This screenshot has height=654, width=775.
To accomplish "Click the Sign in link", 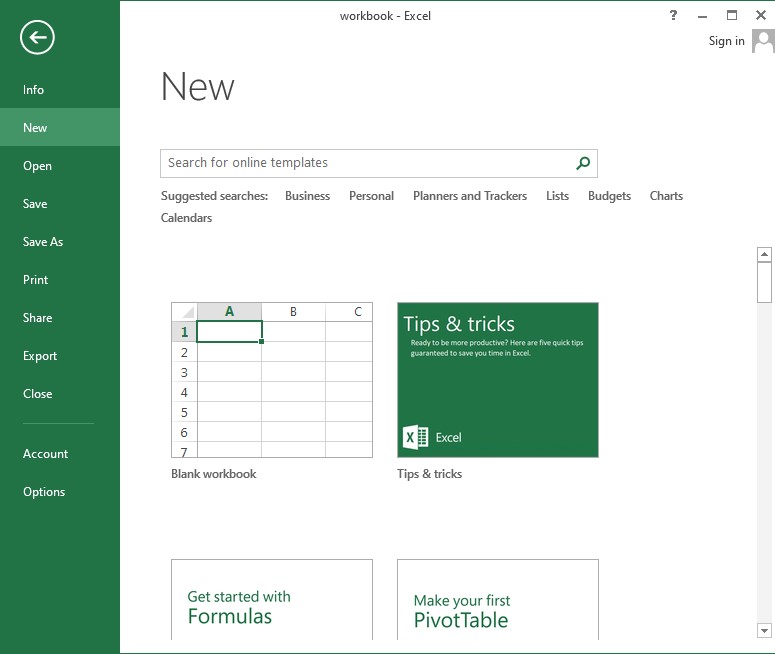I will click(726, 41).
